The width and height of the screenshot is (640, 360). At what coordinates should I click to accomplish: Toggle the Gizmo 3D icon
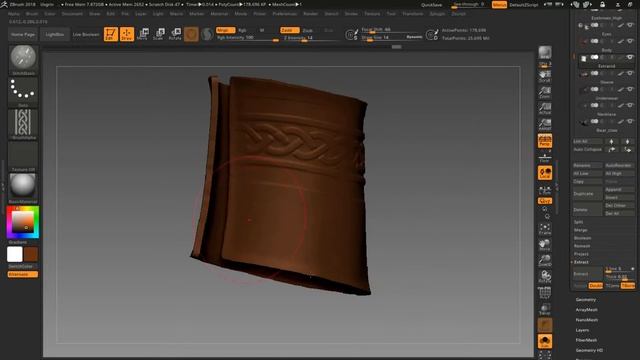click(x=191, y=34)
